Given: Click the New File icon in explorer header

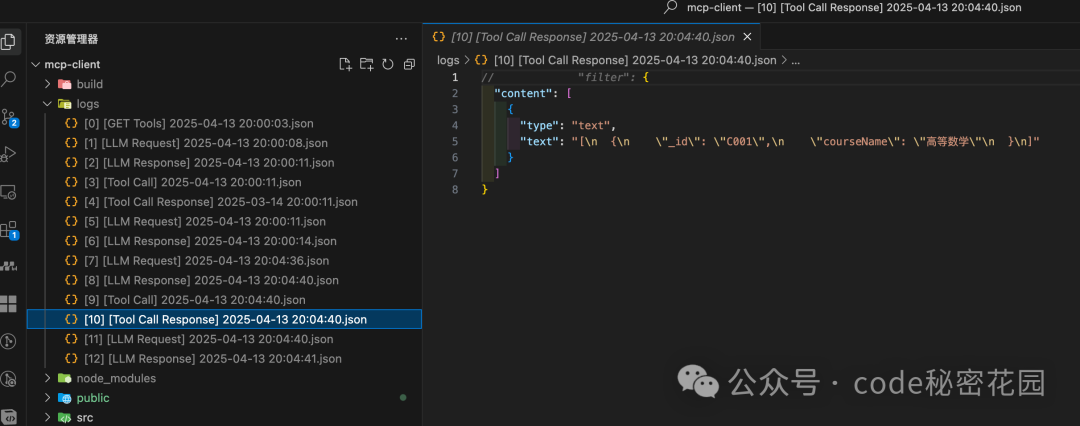Looking at the screenshot, I should click(x=346, y=64).
